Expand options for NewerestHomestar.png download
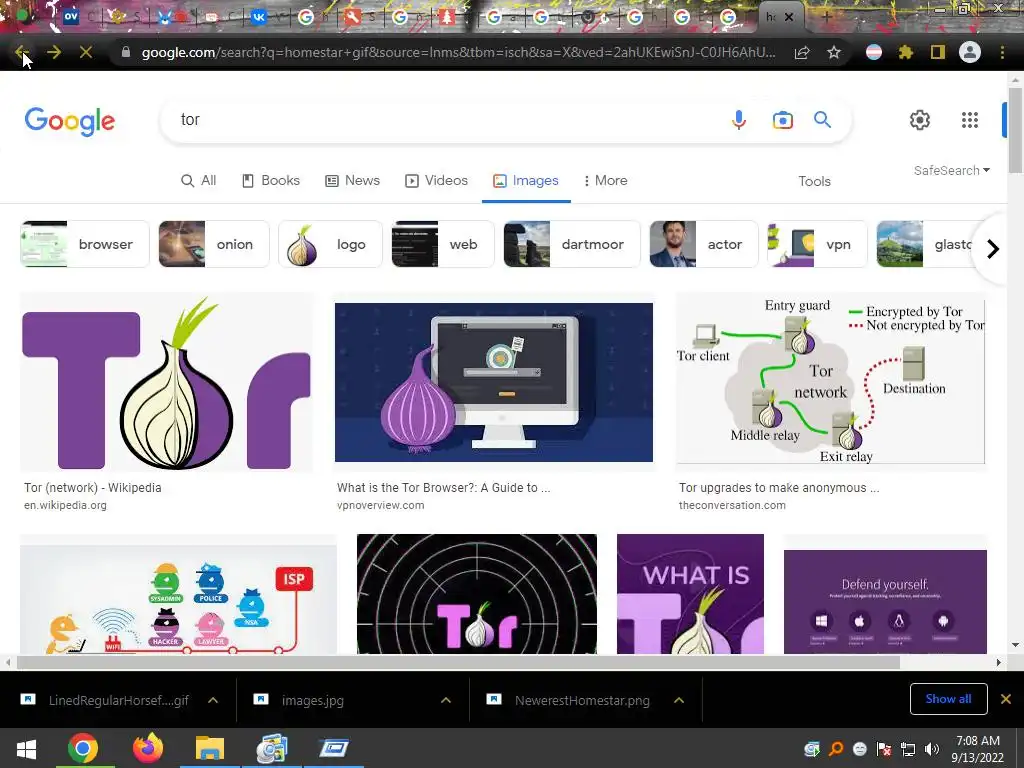Screen dimensions: 1024x768 (679, 700)
